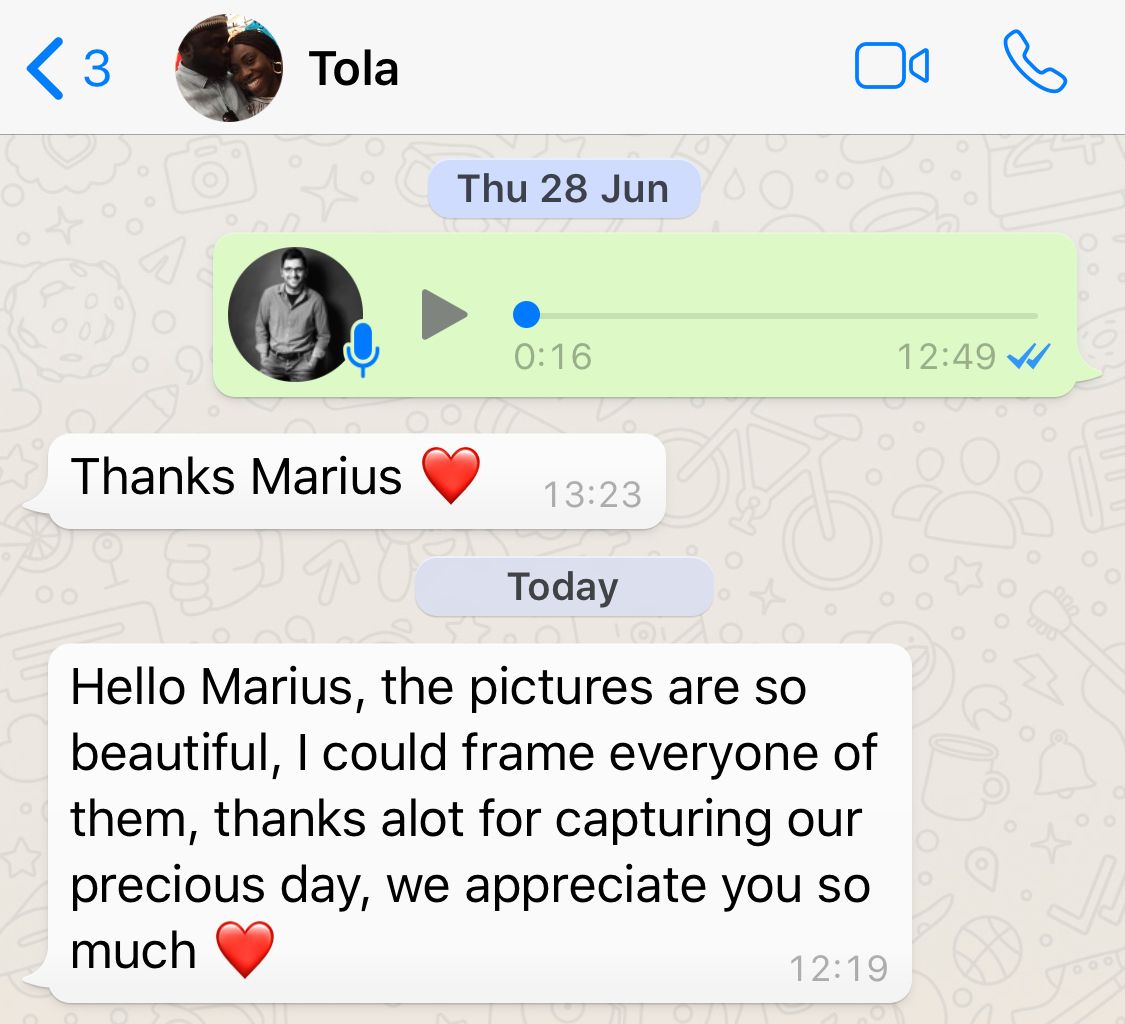Click the 13:23 message timestamp
Viewport: 1125px width, 1024px height.
click(592, 494)
